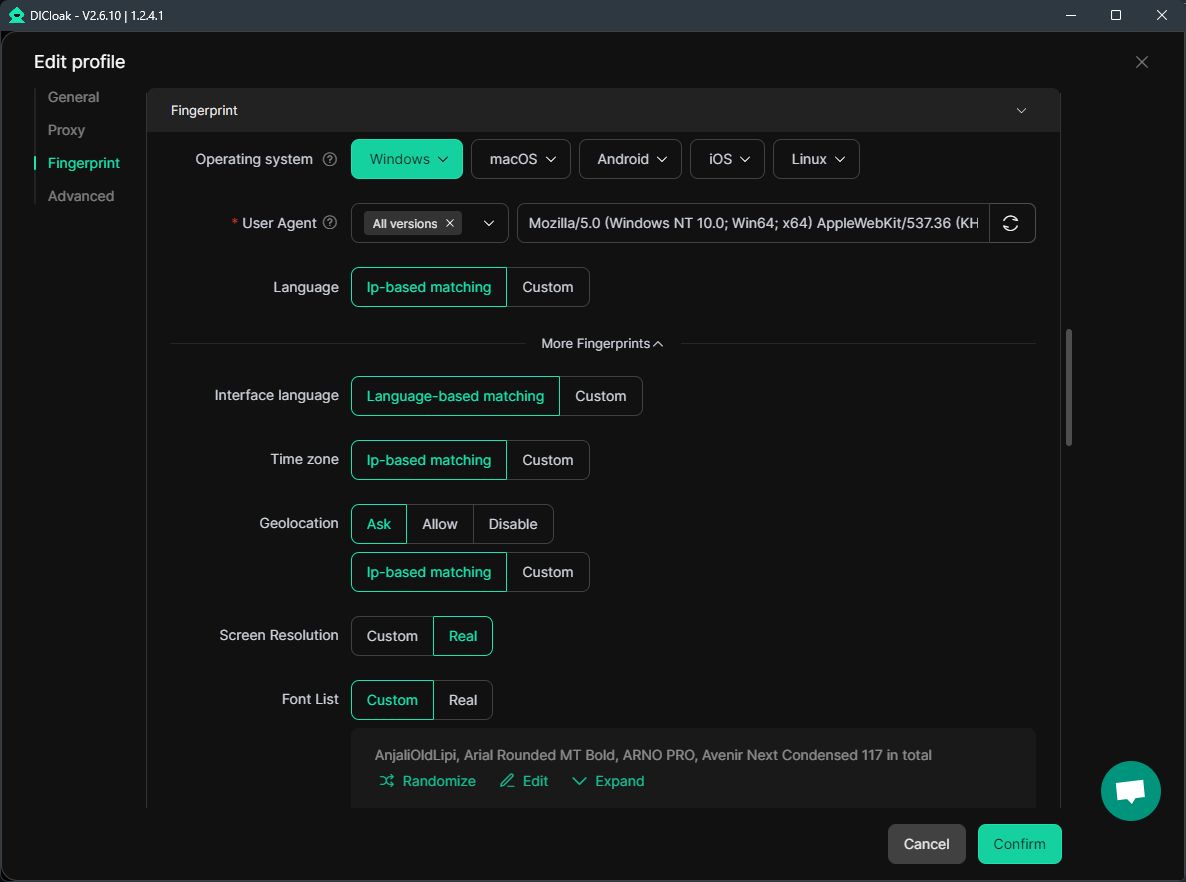The height and width of the screenshot is (882, 1186).
Task: Click the Randomize shuffle icon for fonts
Action: pyautogui.click(x=387, y=781)
